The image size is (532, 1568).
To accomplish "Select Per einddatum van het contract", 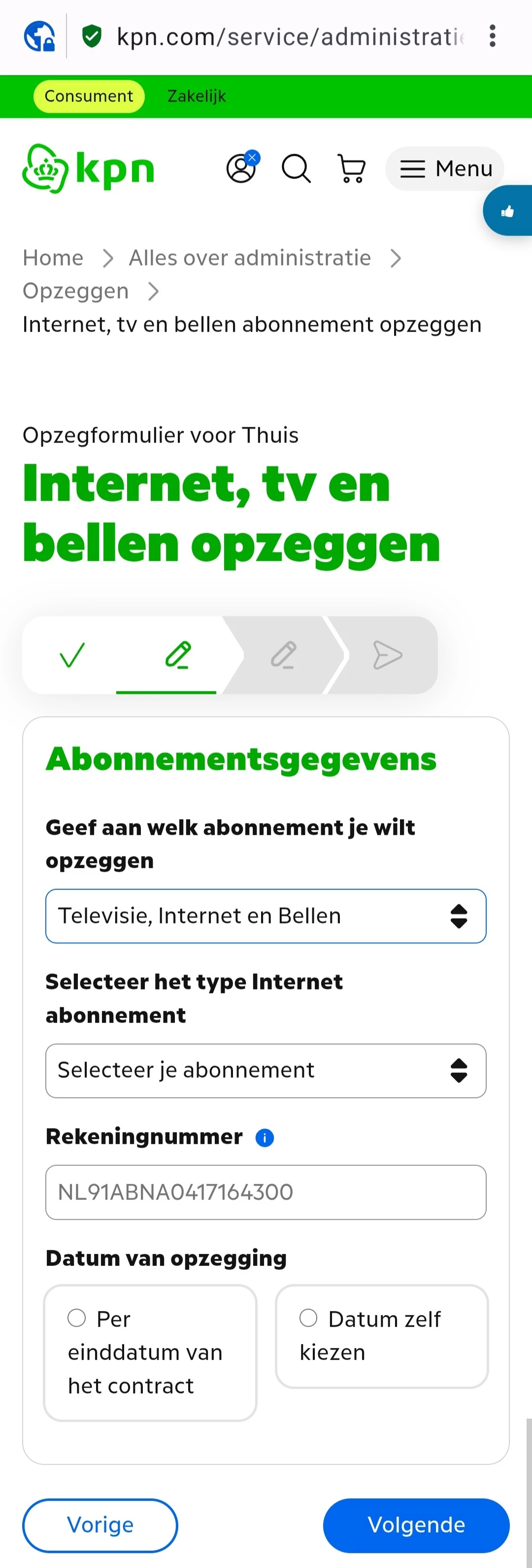I will tap(77, 1318).
